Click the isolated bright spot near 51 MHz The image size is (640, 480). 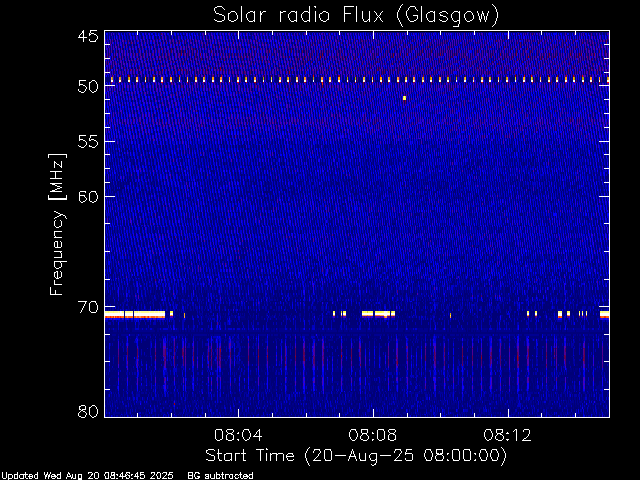tap(404, 98)
